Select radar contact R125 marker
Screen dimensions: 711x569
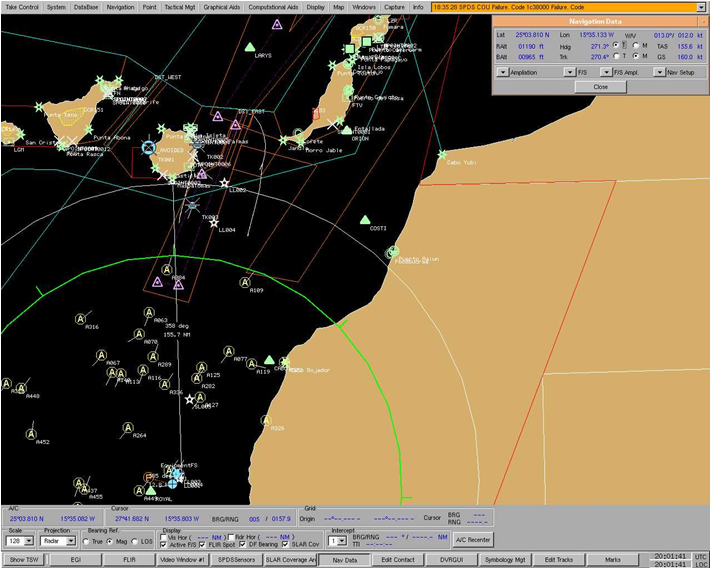click(x=201, y=367)
